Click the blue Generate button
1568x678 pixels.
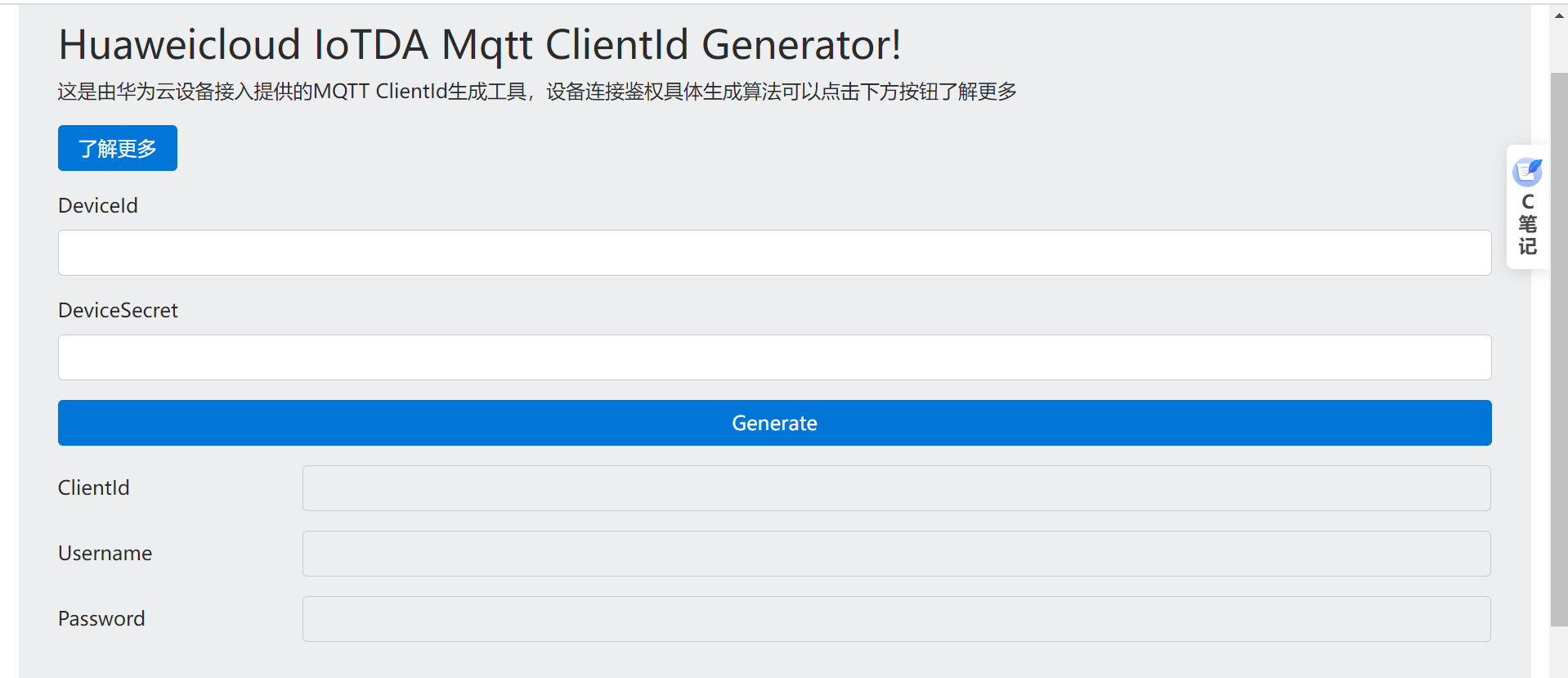coord(774,423)
